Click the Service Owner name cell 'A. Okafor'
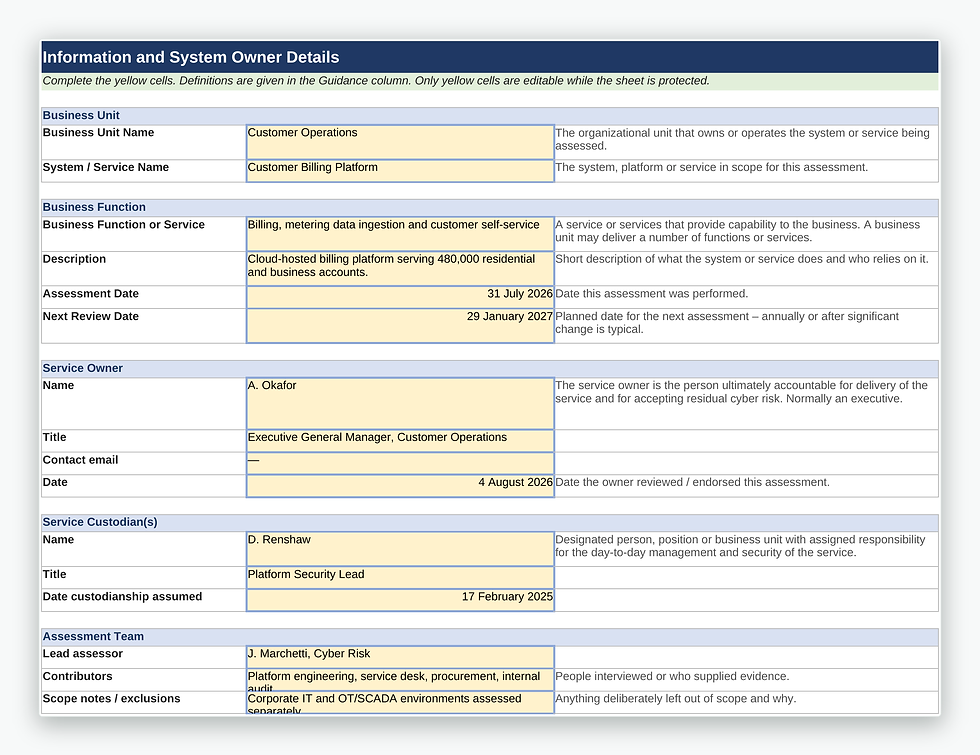Screen dimensions: 980x755 (x=400, y=404)
